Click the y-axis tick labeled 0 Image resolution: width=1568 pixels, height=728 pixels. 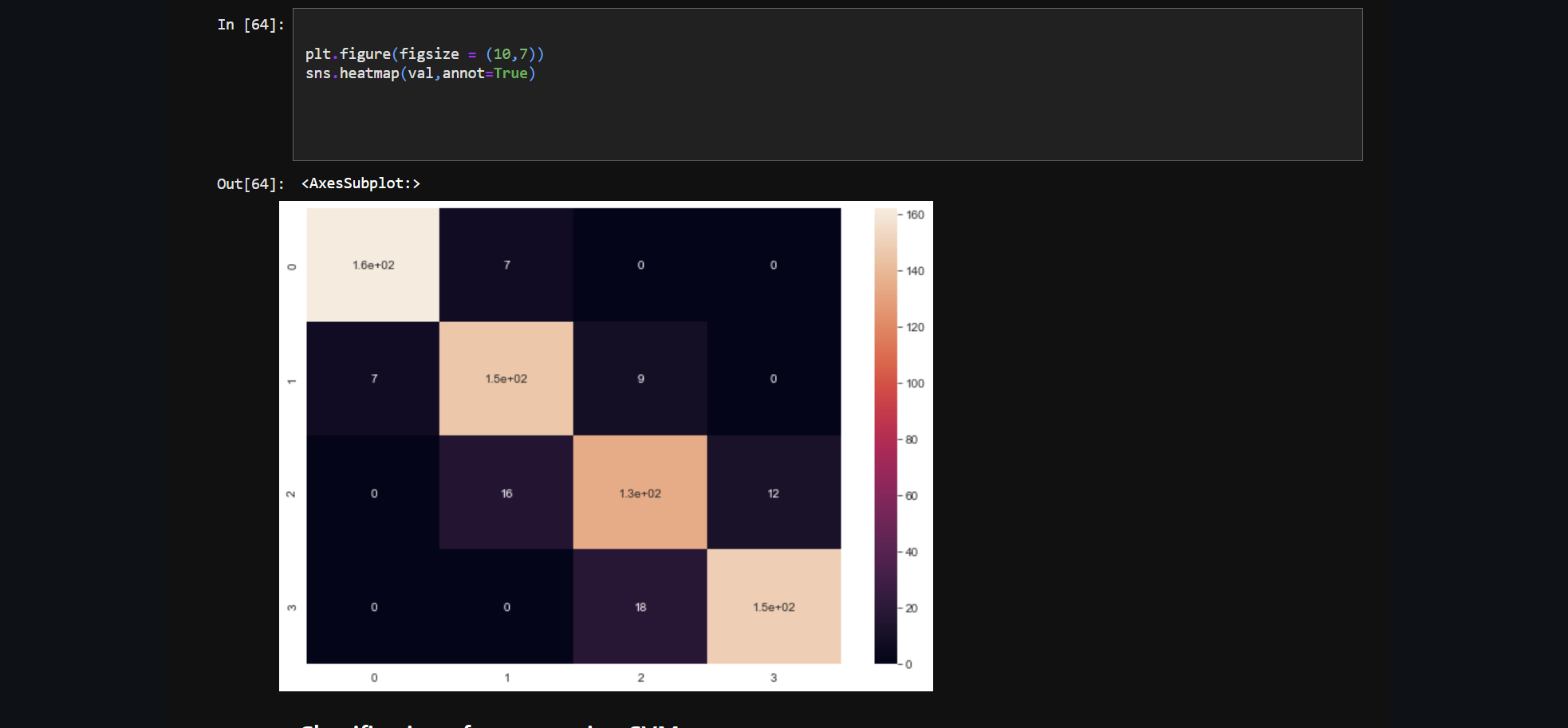[291, 265]
